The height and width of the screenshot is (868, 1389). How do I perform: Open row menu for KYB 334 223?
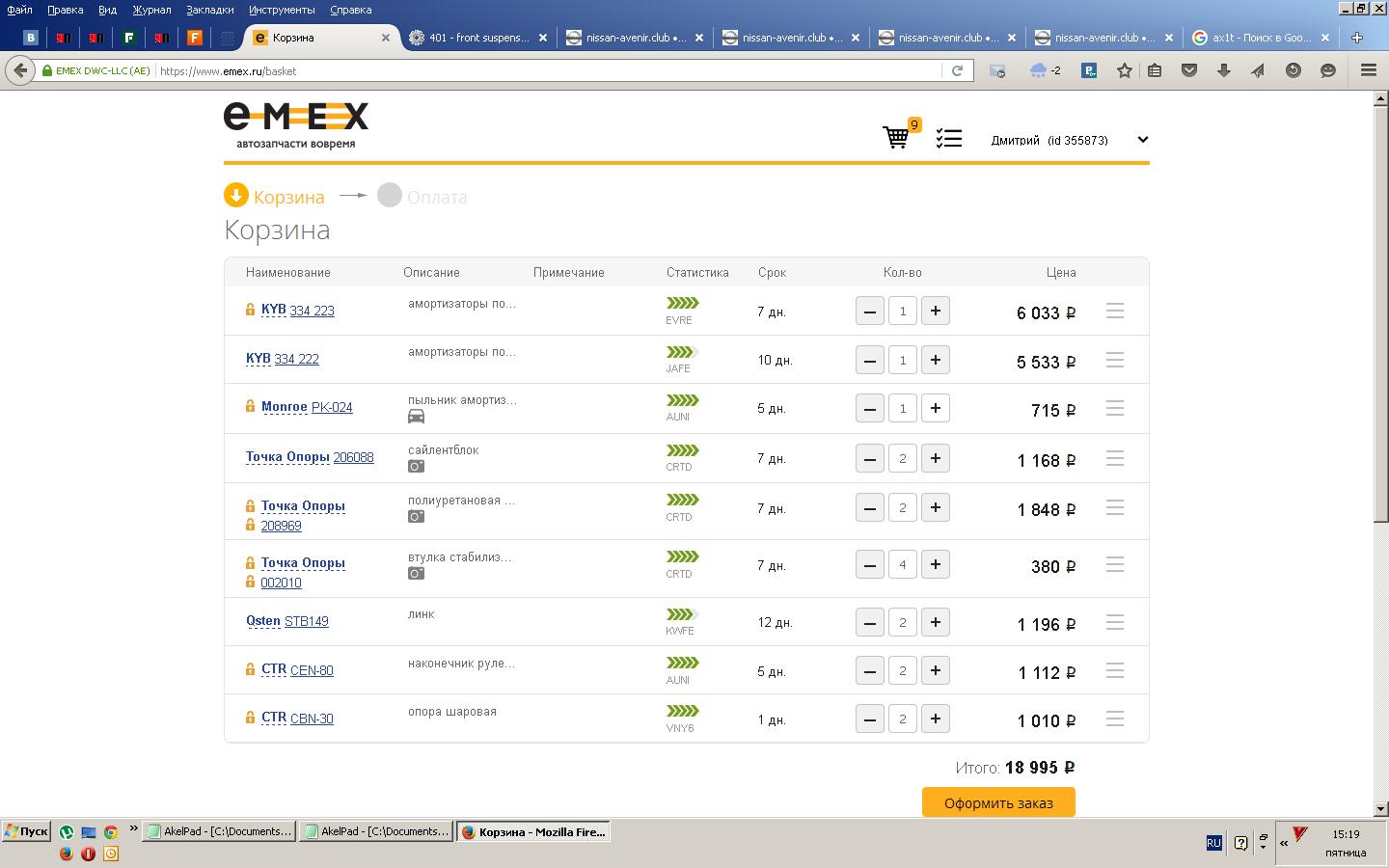click(x=1115, y=311)
